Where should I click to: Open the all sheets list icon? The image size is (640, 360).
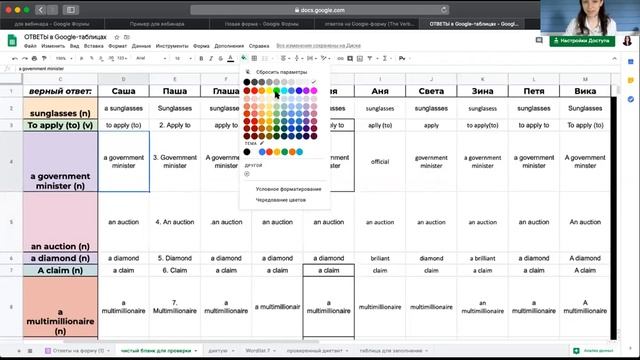pos(30,351)
